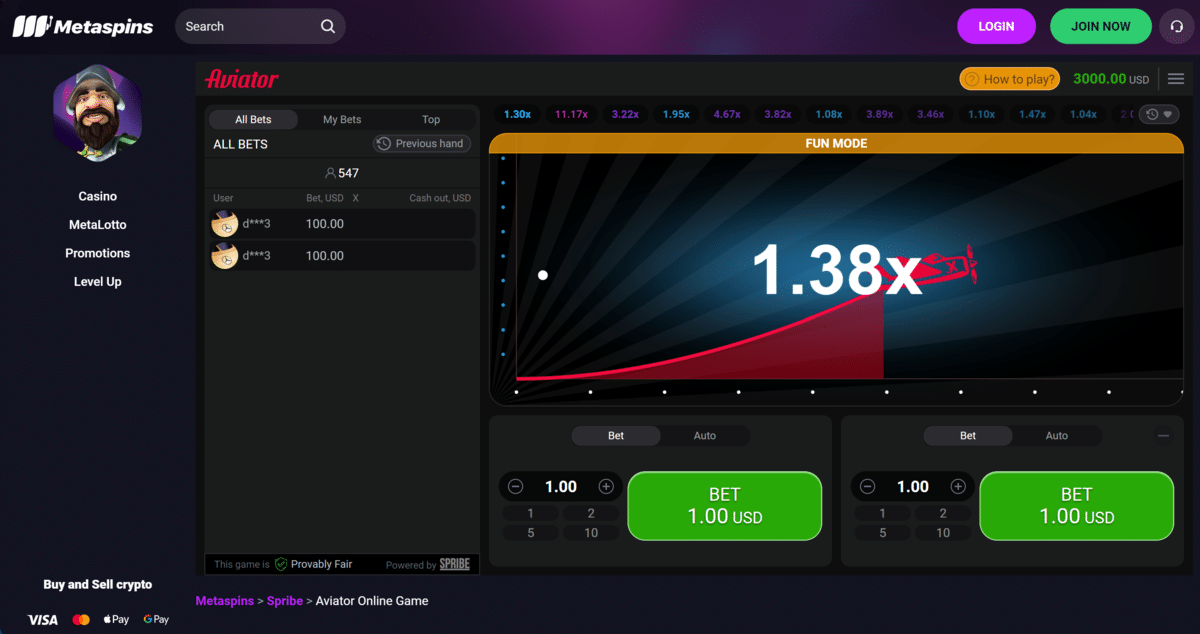Click the user avatar image in sidebar
This screenshot has width=1200, height=634.
click(98, 112)
